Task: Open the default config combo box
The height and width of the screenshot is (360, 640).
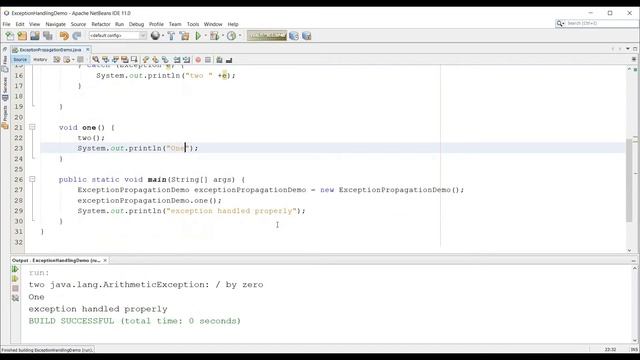Action: 118,36
